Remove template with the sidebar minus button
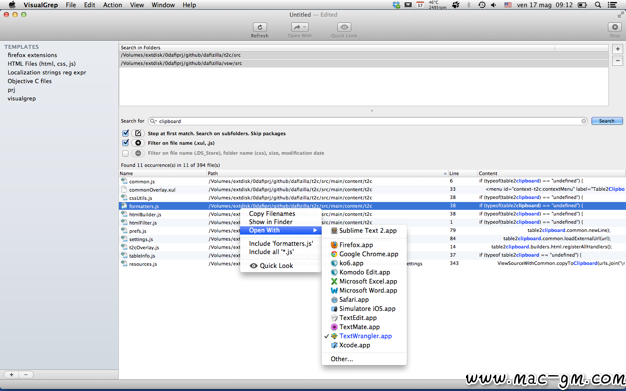This screenshot has width=626, height=391. 26,375
